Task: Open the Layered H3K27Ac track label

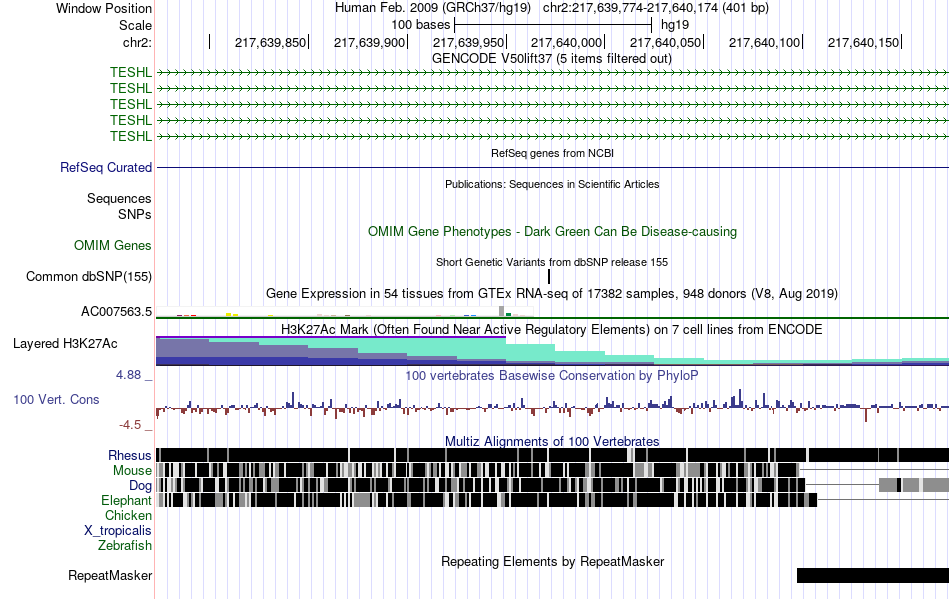Action: coord(65,343)
